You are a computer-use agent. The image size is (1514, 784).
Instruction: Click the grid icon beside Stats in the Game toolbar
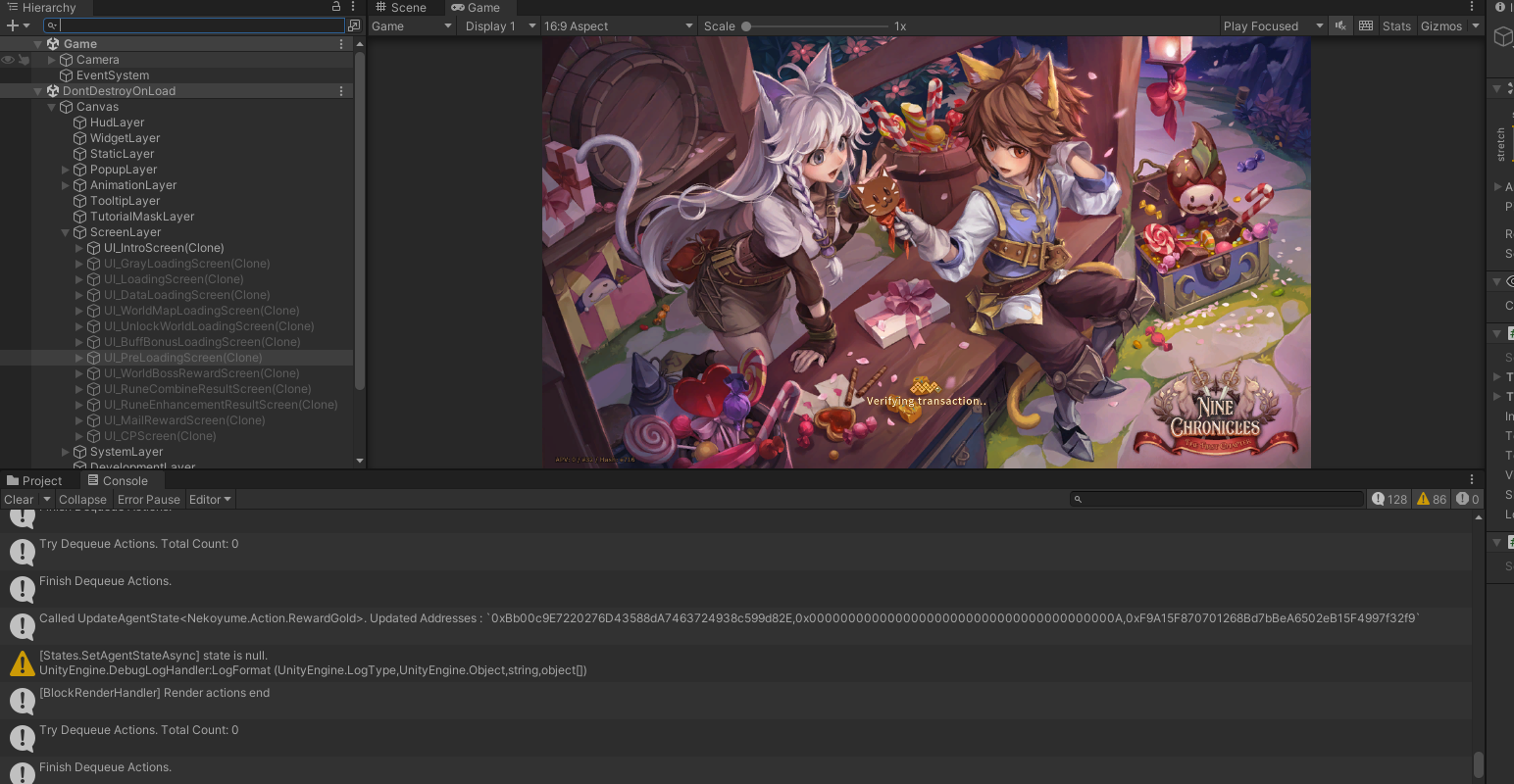(1366, 25)
